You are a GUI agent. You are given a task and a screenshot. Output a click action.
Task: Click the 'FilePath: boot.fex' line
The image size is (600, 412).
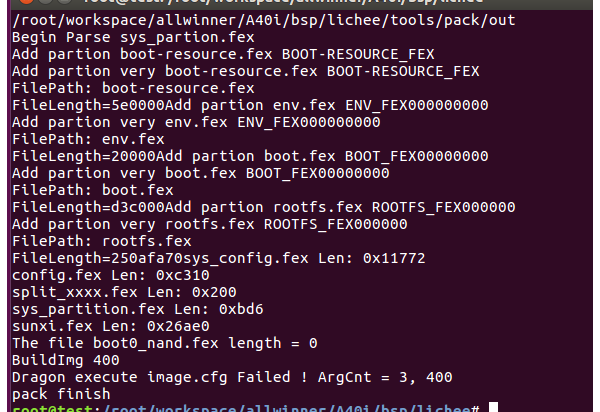click(92, 190)
